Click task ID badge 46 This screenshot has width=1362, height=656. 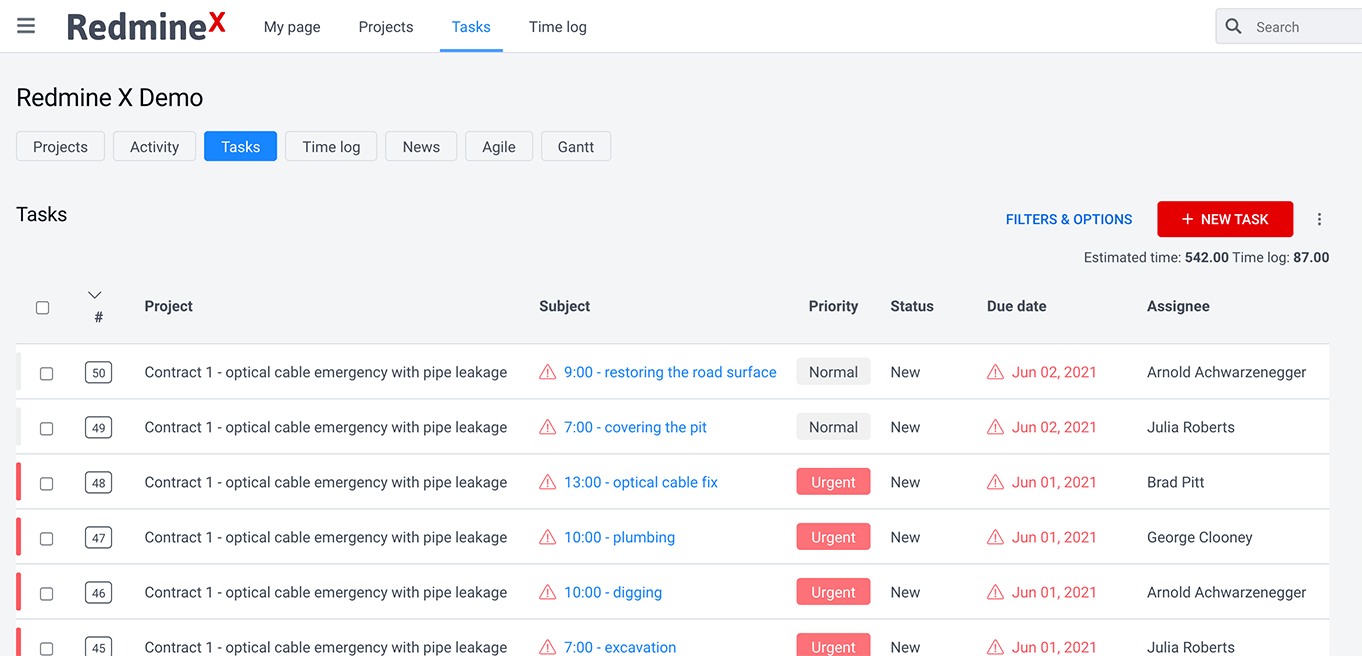tap(98, 593)
